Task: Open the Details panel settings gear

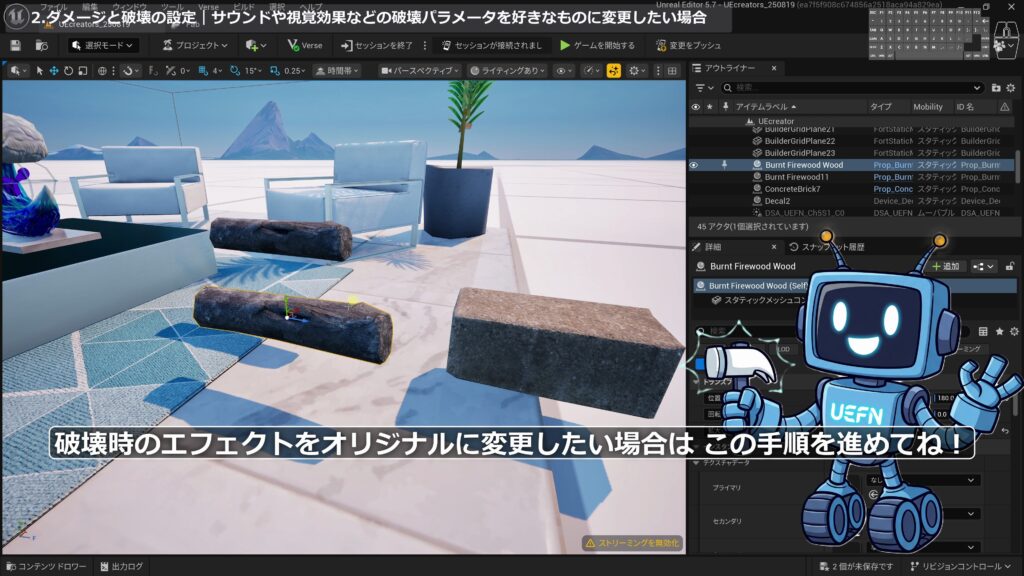Action: tap(1014, 332)
